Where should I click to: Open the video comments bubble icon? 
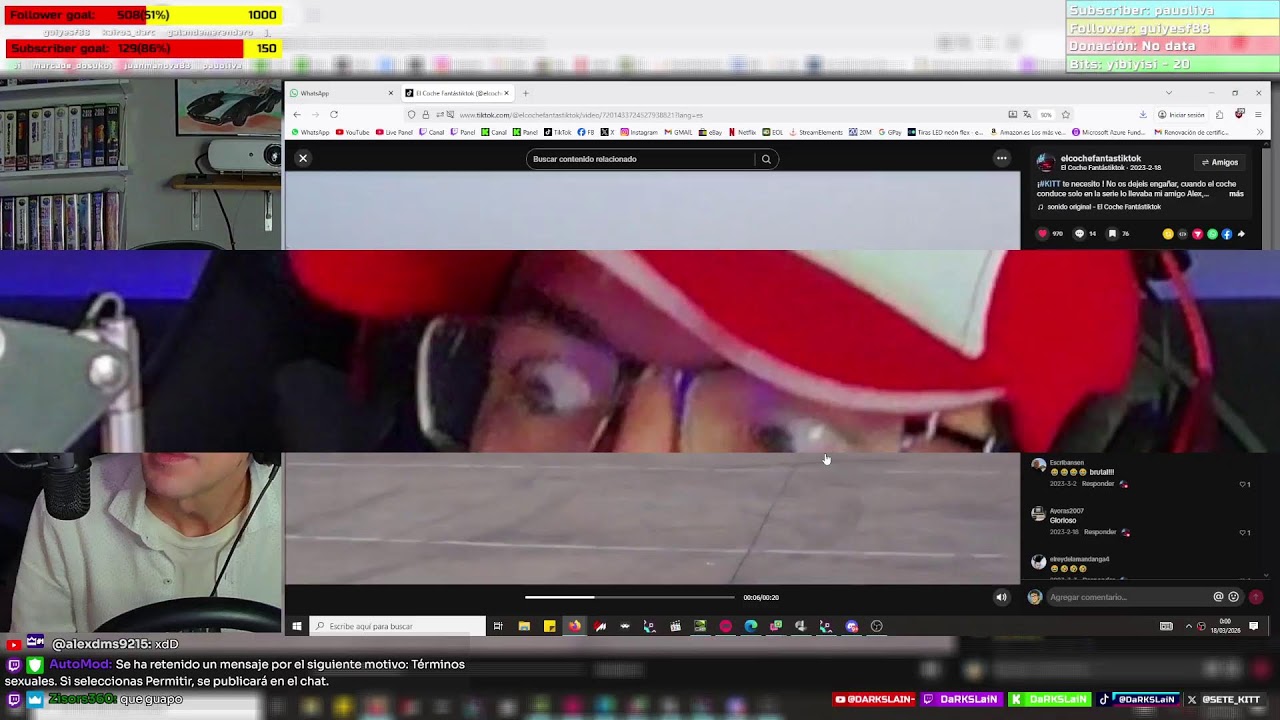(1079, 234)
